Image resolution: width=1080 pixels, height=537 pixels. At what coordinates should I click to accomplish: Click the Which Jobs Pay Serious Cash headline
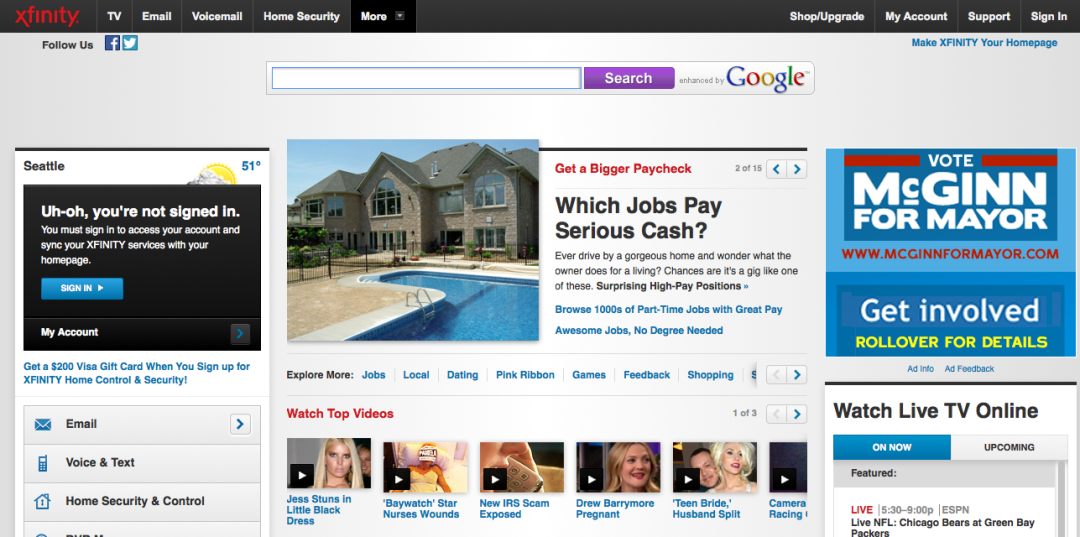638,218
